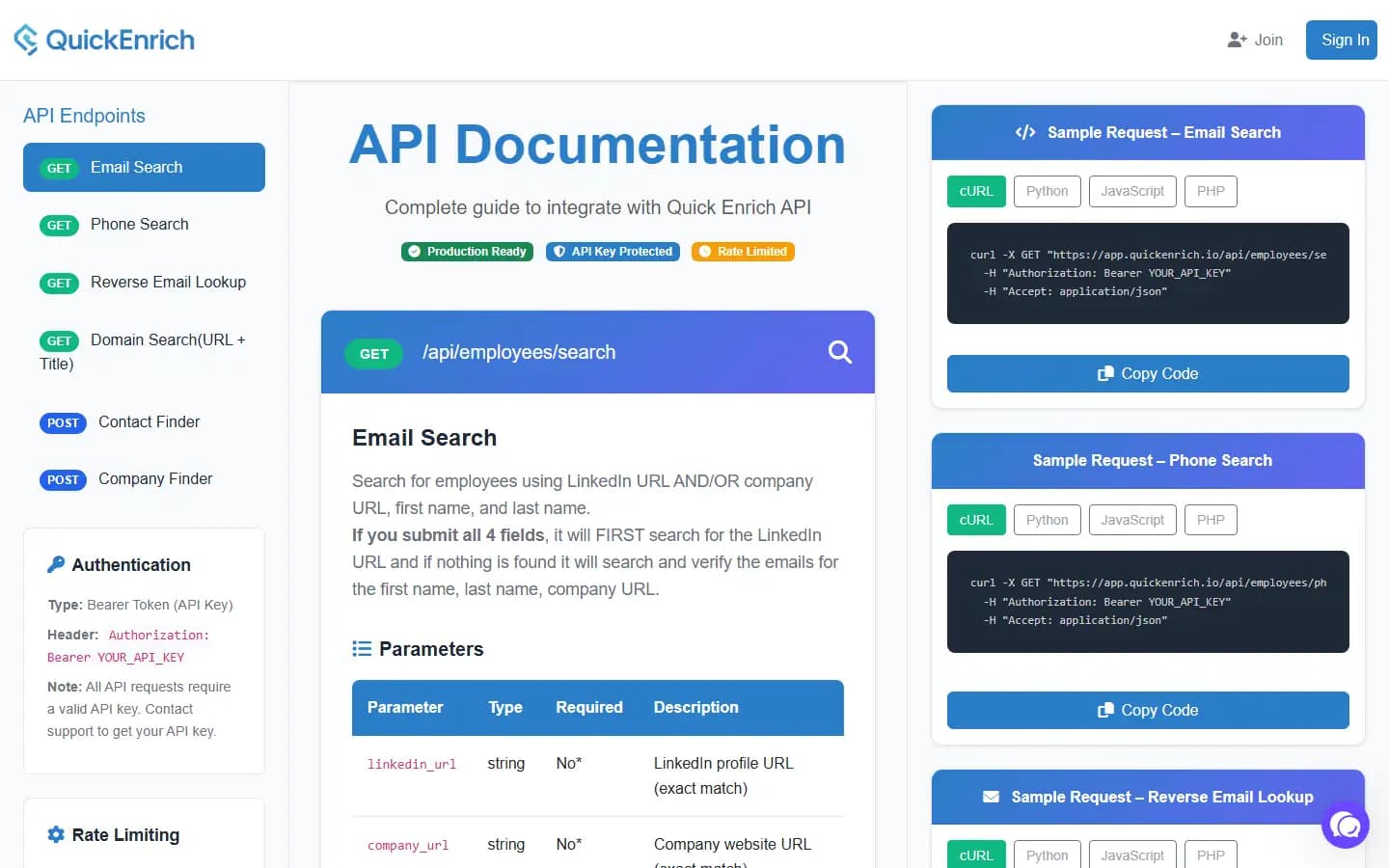Select JavaScript tab in Email Search sample
This screenshot has height=868, width=1389.
coord(1132,191)
